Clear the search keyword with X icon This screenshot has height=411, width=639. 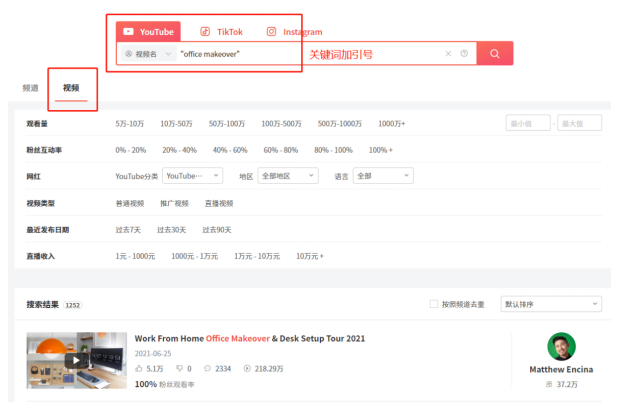pyautogui.click(x=448, y=54)
